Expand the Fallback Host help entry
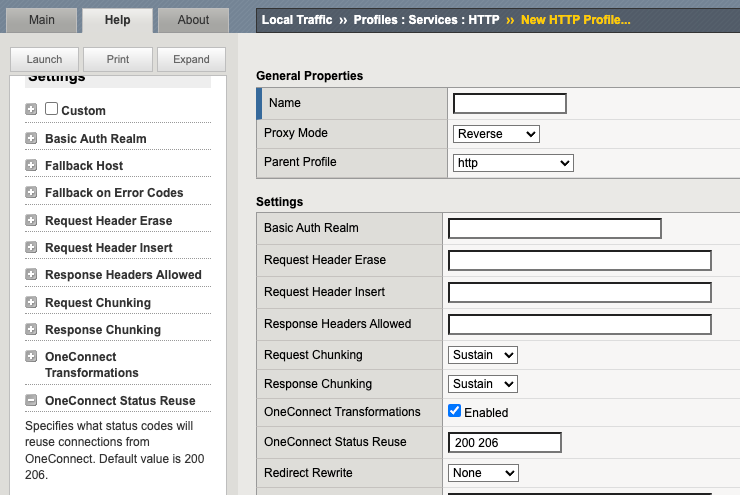740x495 pixels. click(31, 166)
